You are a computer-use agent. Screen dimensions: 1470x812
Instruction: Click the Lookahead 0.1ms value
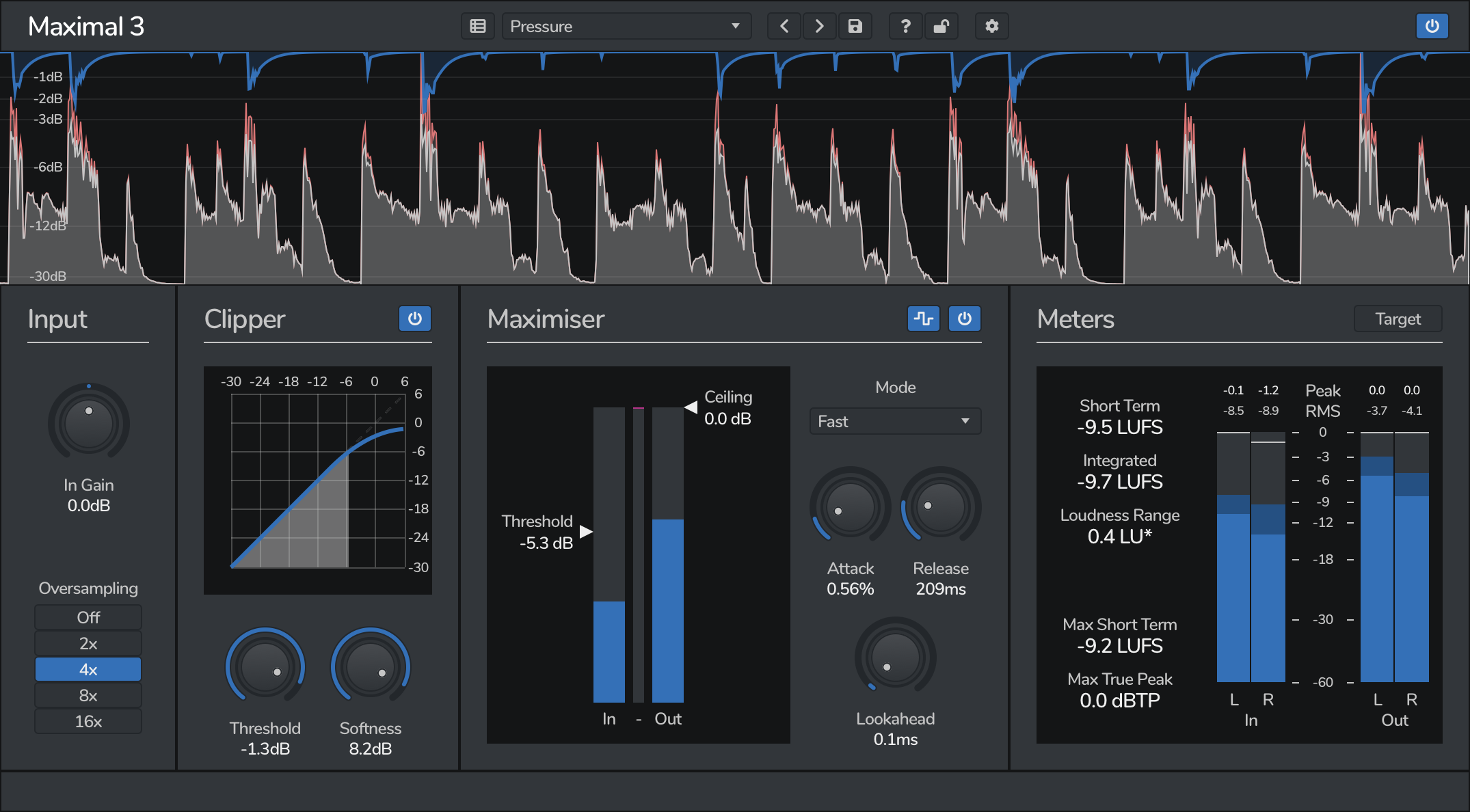[x=895, y=740]
